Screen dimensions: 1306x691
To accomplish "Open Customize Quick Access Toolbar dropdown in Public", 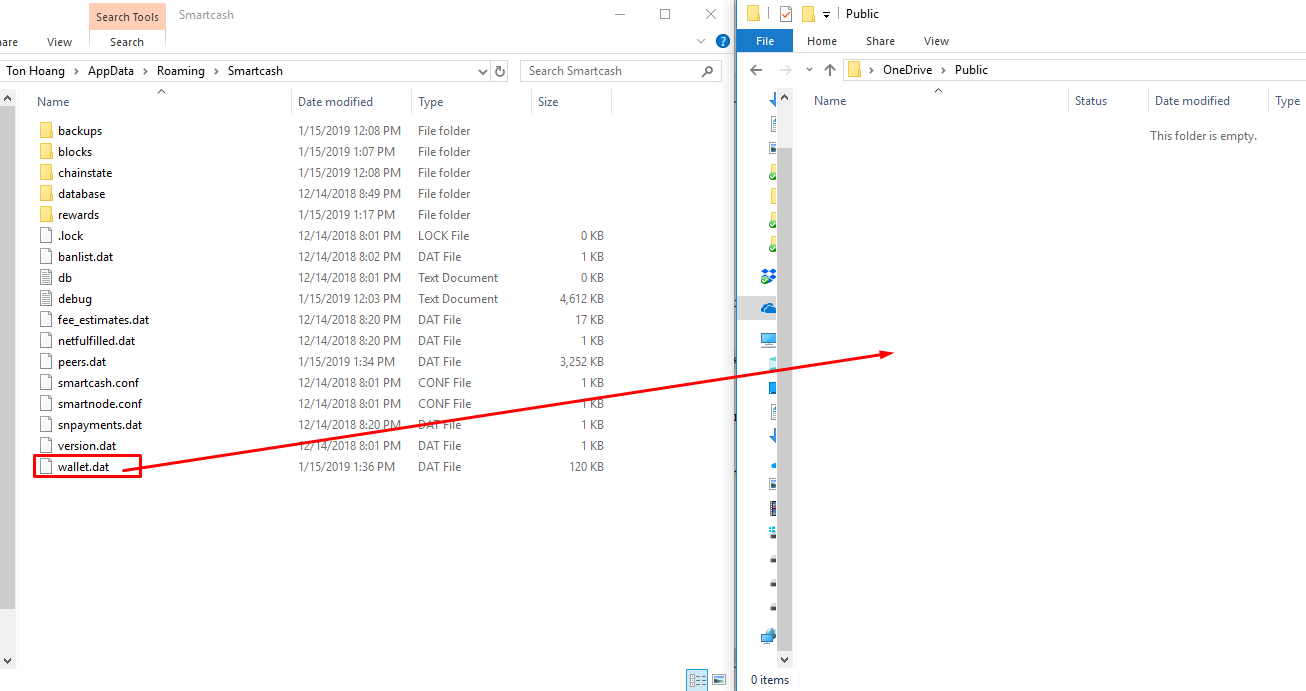I will click(826, 15).
